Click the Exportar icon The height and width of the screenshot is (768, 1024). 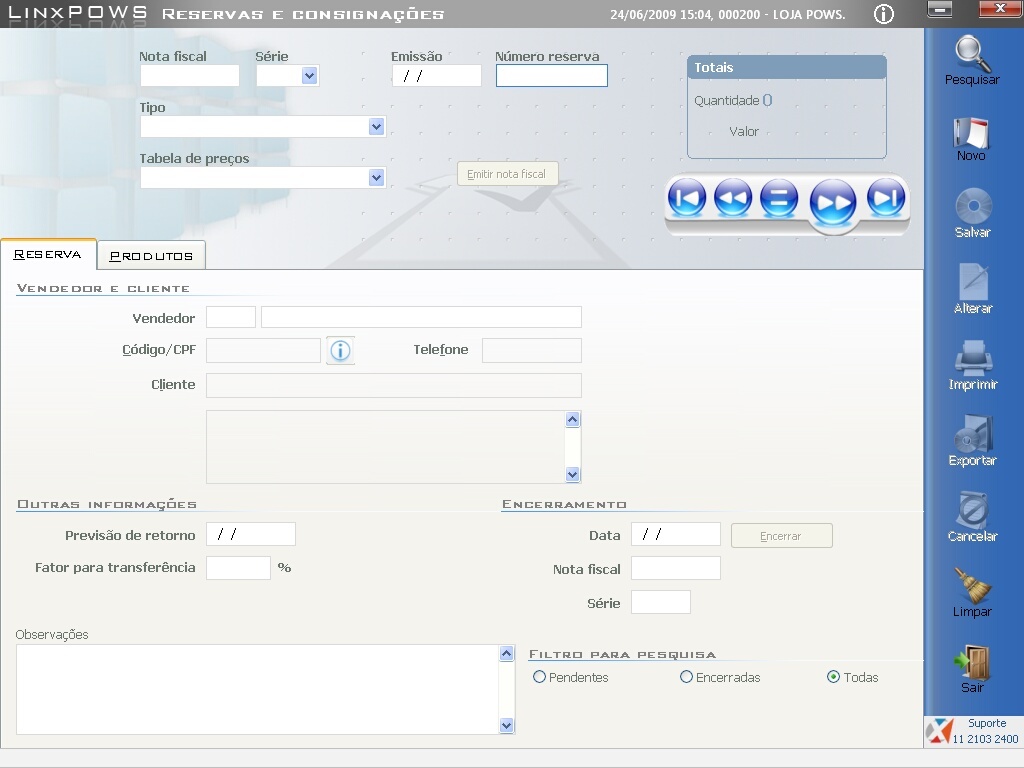tap(973, 434)
